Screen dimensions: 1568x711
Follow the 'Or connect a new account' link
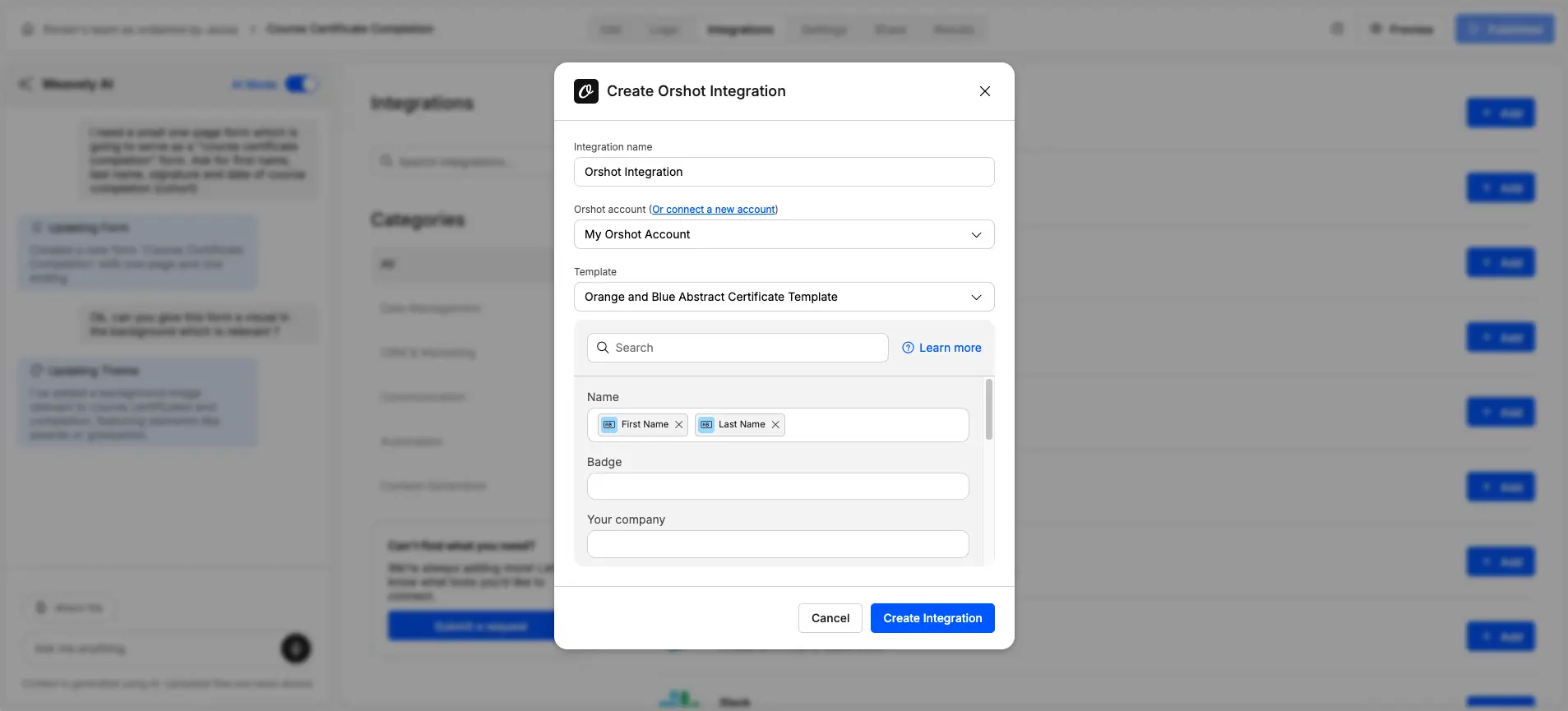pos(714,210)
